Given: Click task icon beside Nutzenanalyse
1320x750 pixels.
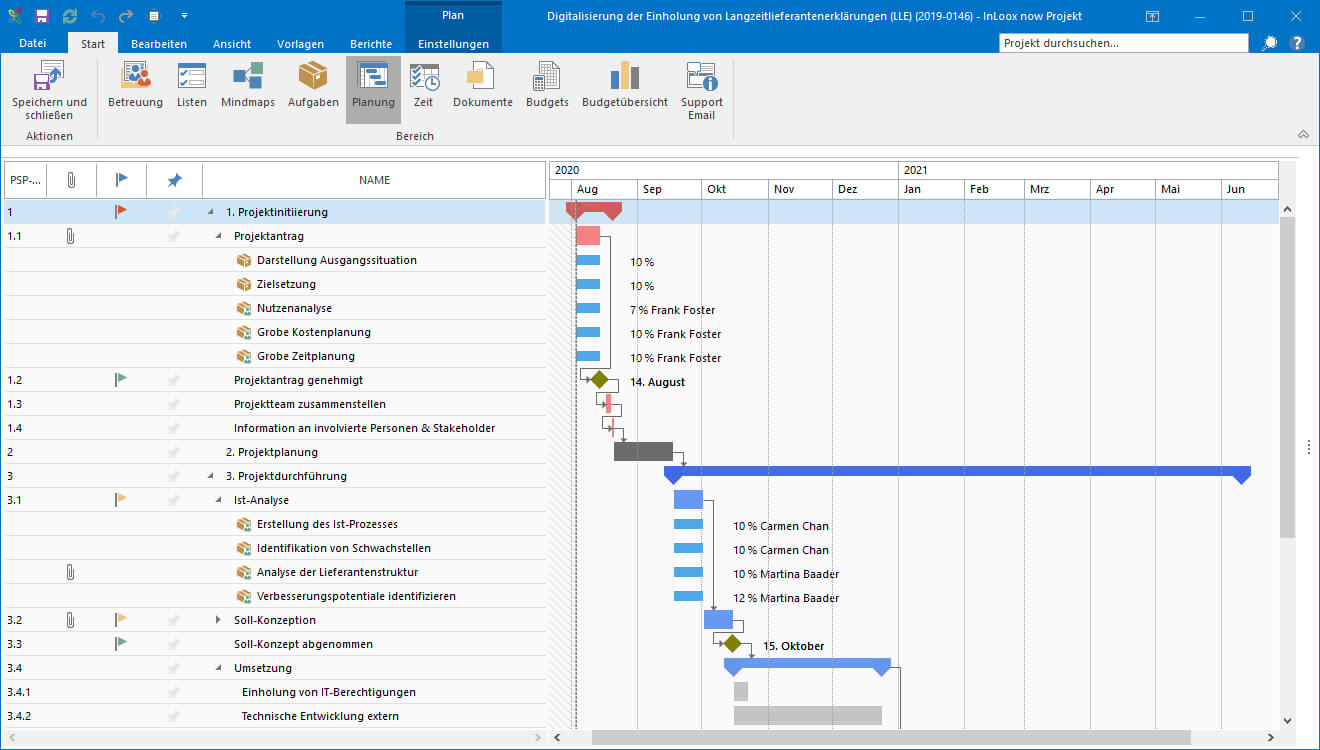Looking at the screenshot, I should point(244,308).
